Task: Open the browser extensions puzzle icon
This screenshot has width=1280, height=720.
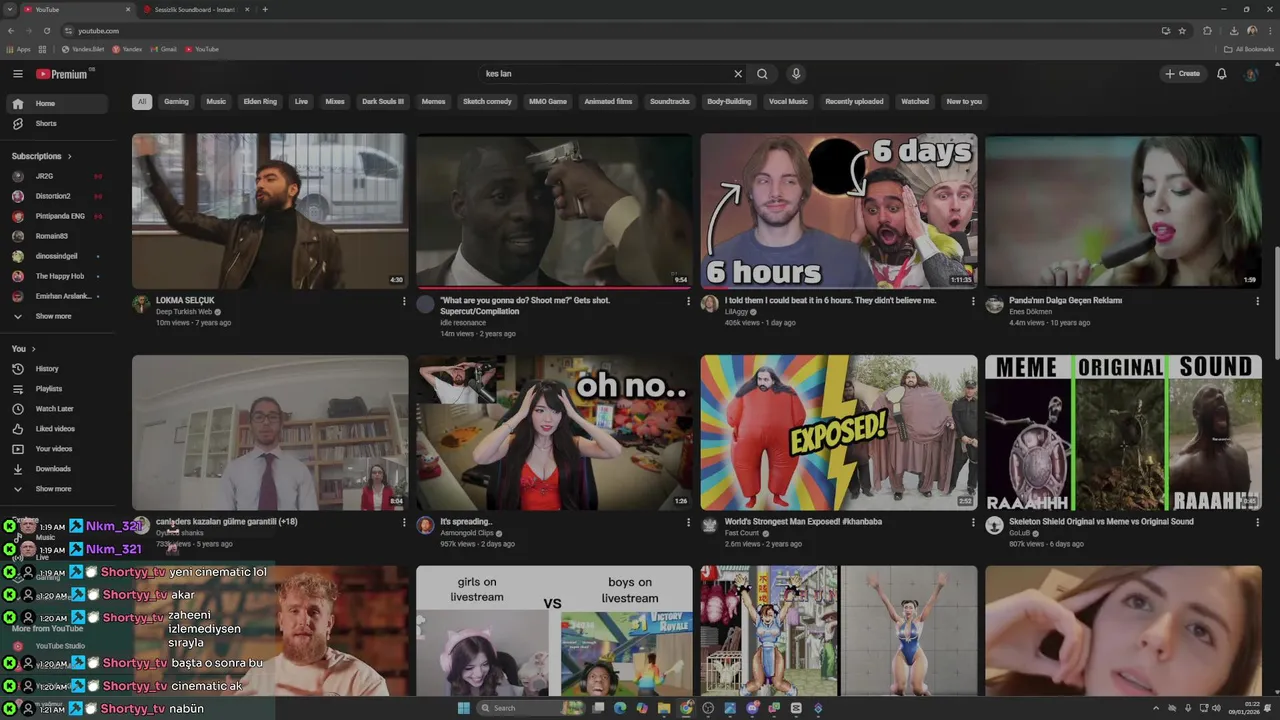Action: click(x=1207, y=31)
